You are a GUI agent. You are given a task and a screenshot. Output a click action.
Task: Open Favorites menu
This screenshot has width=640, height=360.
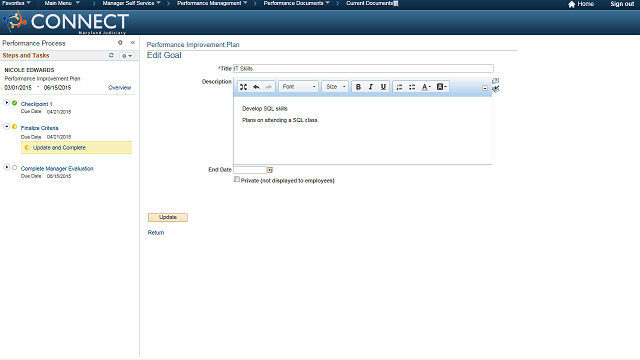point(16,3)
